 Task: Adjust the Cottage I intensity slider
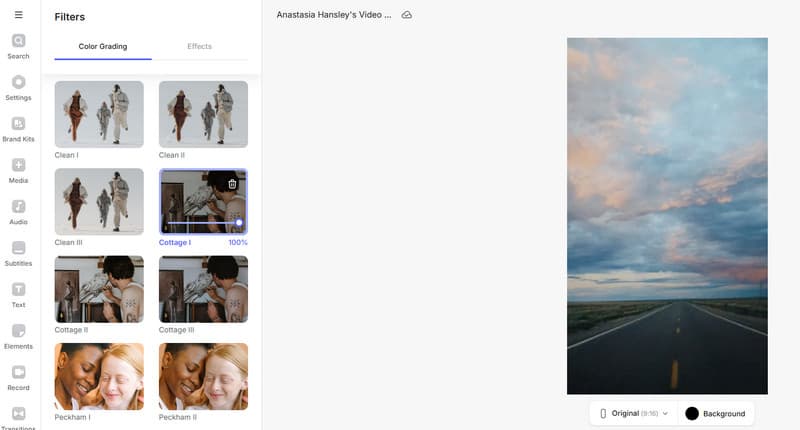238,223
